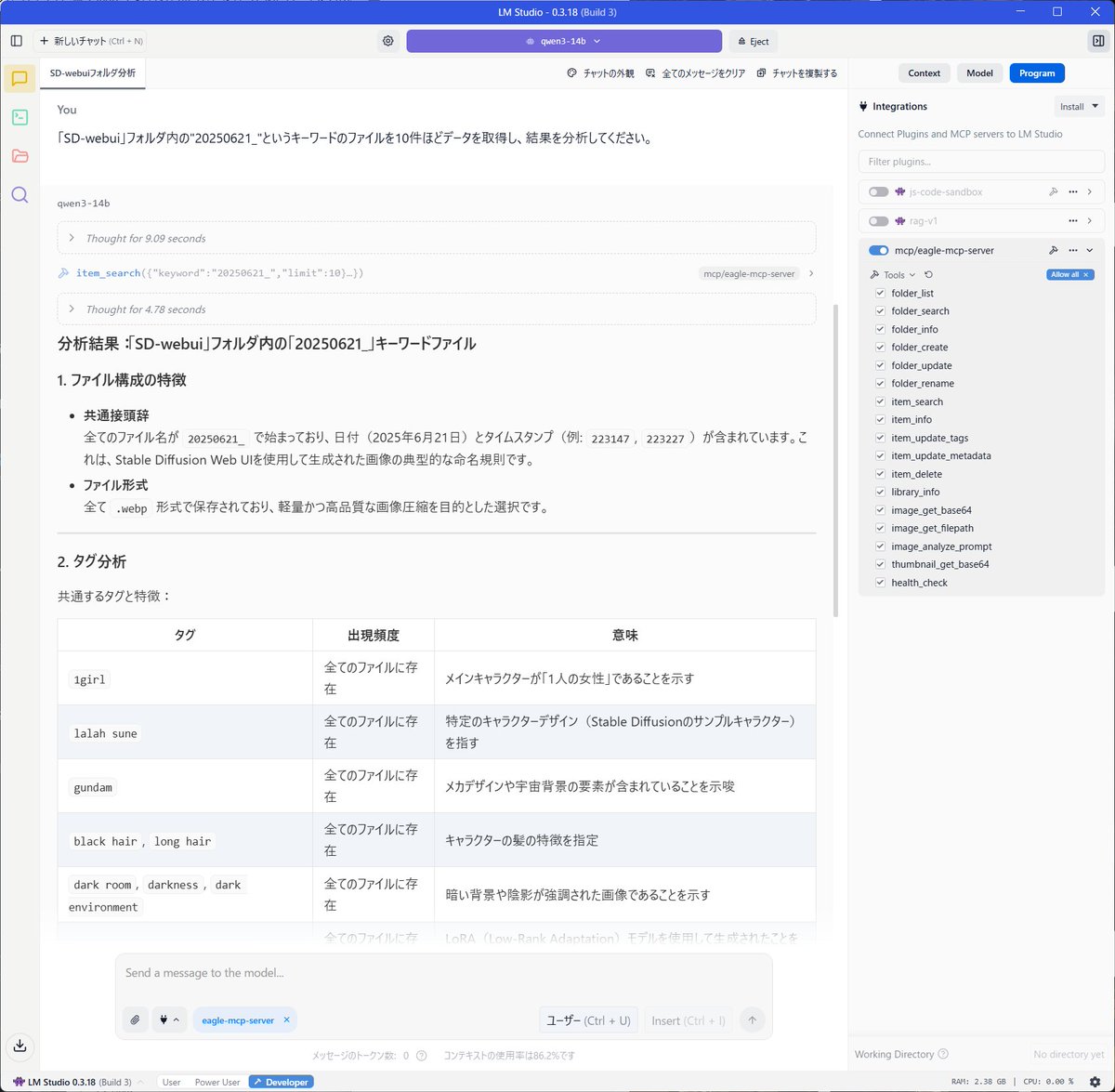
Task: Open model settings gear icon beside the model selector
Action: pos(387,41)
